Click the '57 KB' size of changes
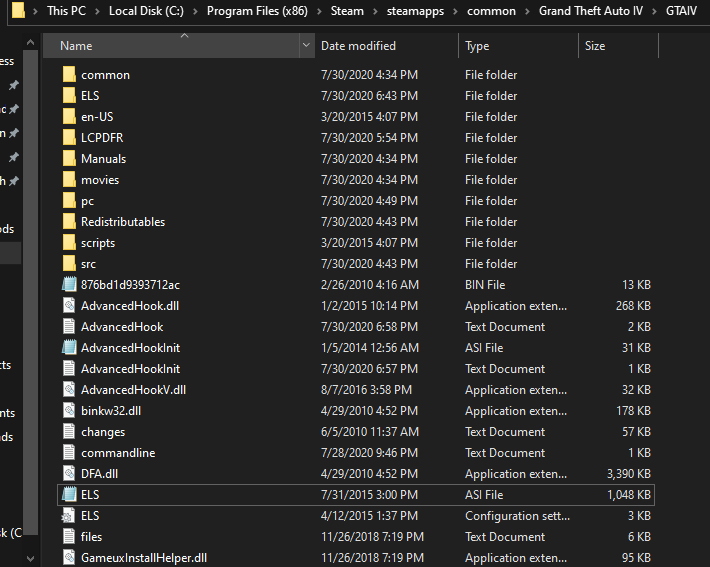 636,432
